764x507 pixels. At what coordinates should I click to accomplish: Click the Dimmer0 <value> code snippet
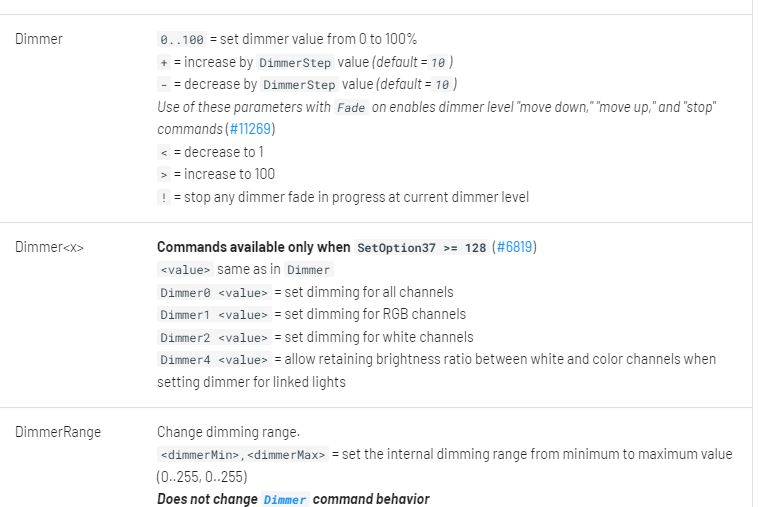pos(213,293)
